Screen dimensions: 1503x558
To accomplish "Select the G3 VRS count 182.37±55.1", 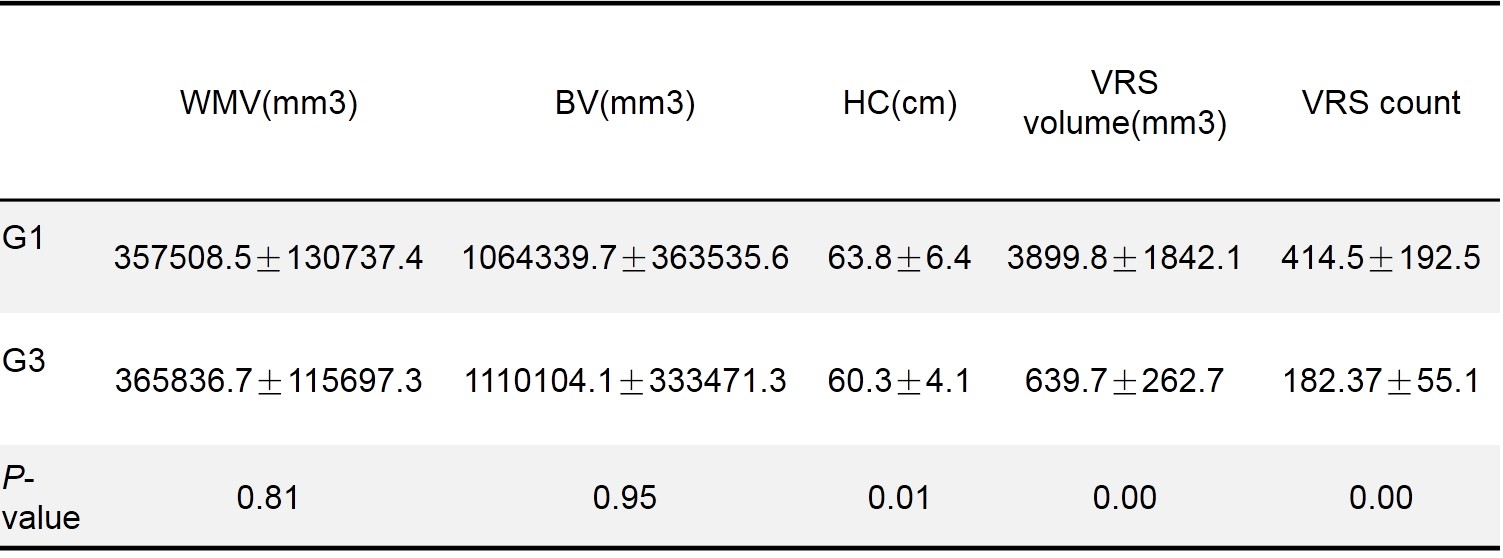I will click(x=1380, y=381).
